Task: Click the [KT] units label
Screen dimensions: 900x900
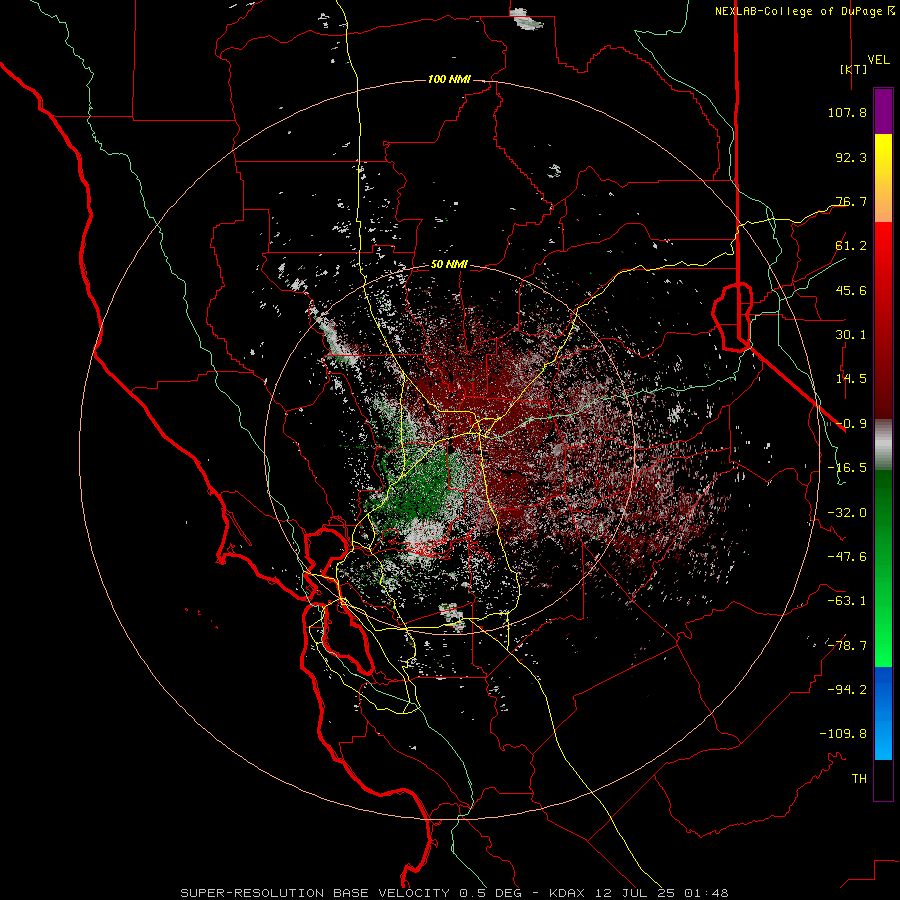Action: coord(854,69)
